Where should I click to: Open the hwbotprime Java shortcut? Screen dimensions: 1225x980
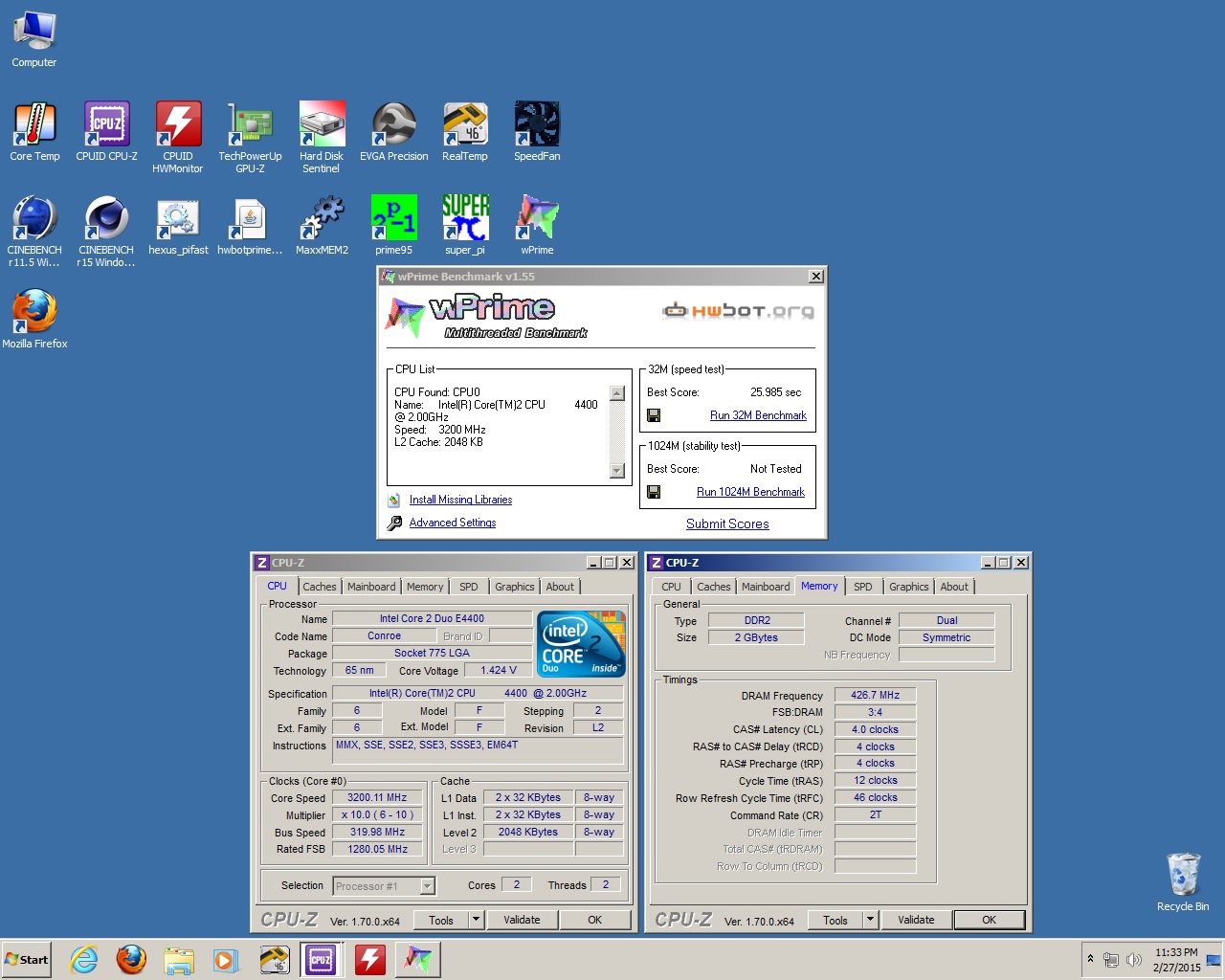click(x=250, y=227)
